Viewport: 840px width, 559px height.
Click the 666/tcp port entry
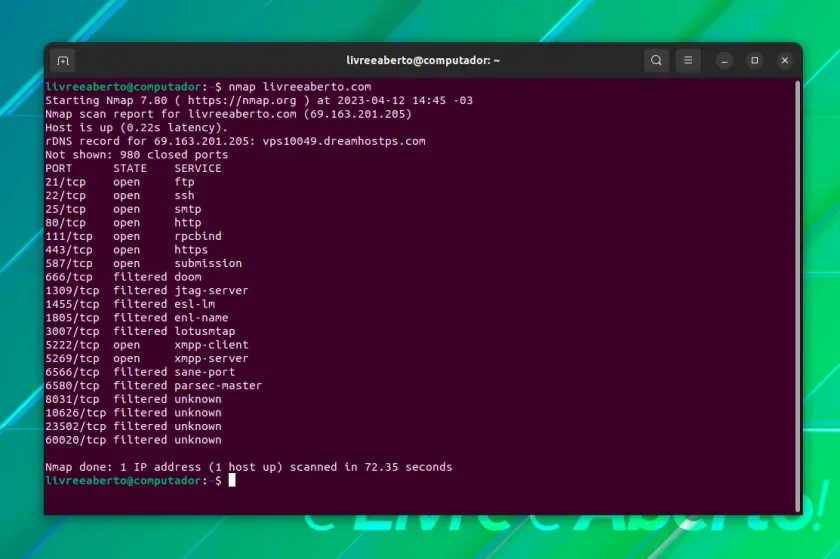pyautogui.click(x=69, y=277)
